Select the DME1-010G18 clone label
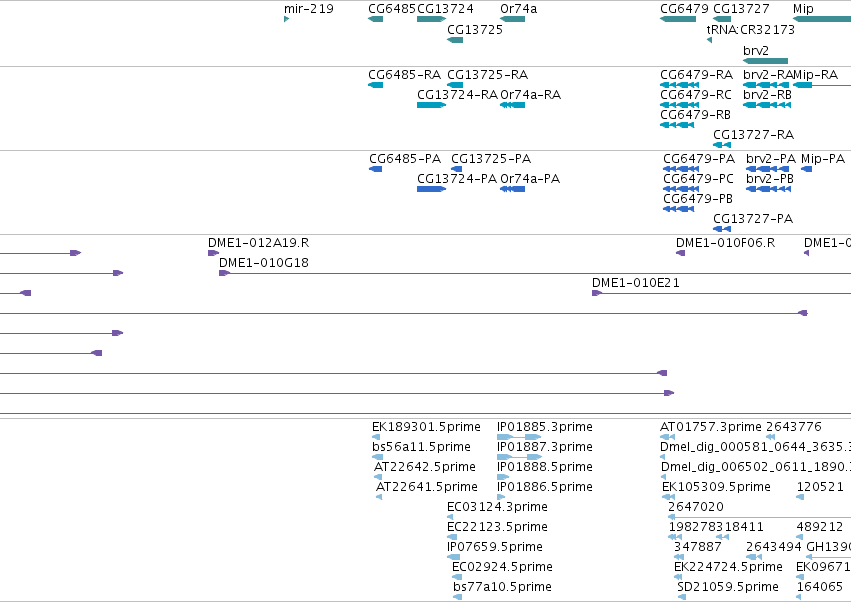 point(264,263)
